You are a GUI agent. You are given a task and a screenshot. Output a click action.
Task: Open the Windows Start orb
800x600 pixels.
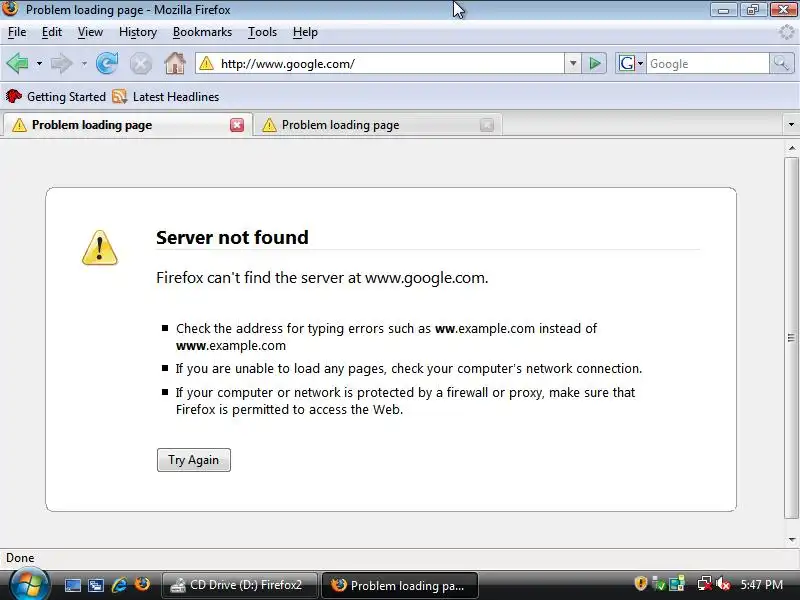pos(28,584)
